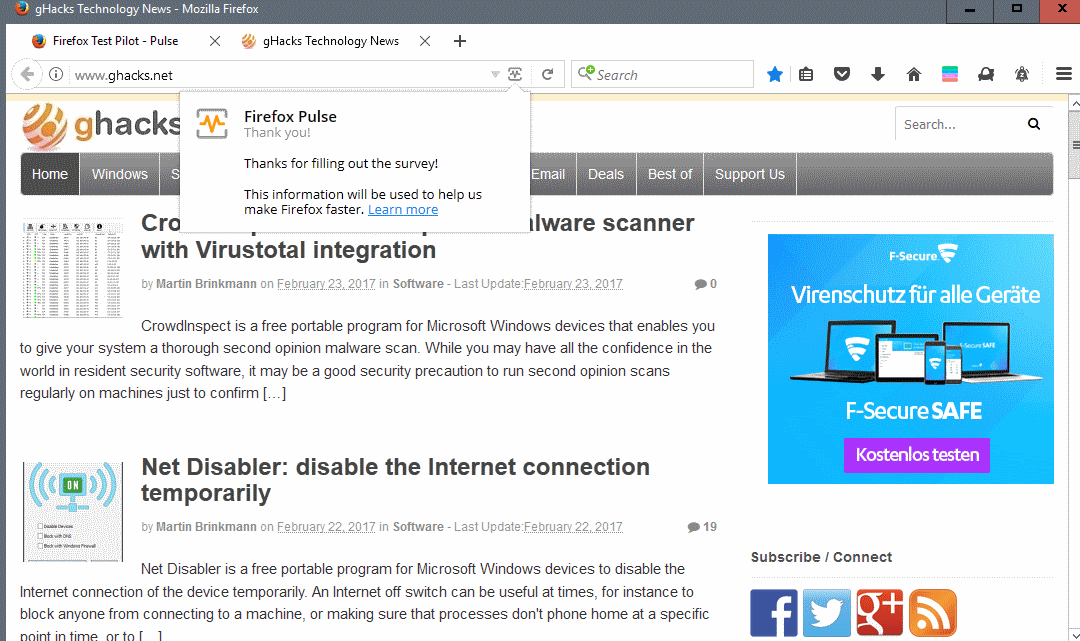Open the Windows navigation menu item
This screenshot has width=1080, height=641.
pos(119,174)
